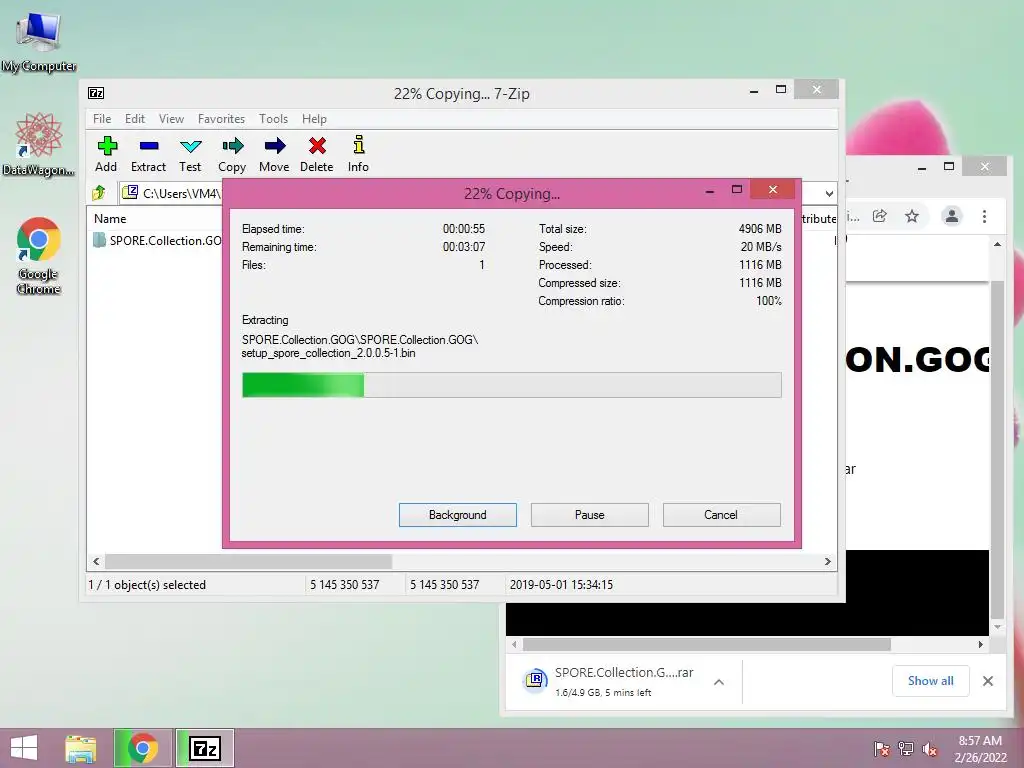Open the Tools menu in 7-Zip

point(273,119)
